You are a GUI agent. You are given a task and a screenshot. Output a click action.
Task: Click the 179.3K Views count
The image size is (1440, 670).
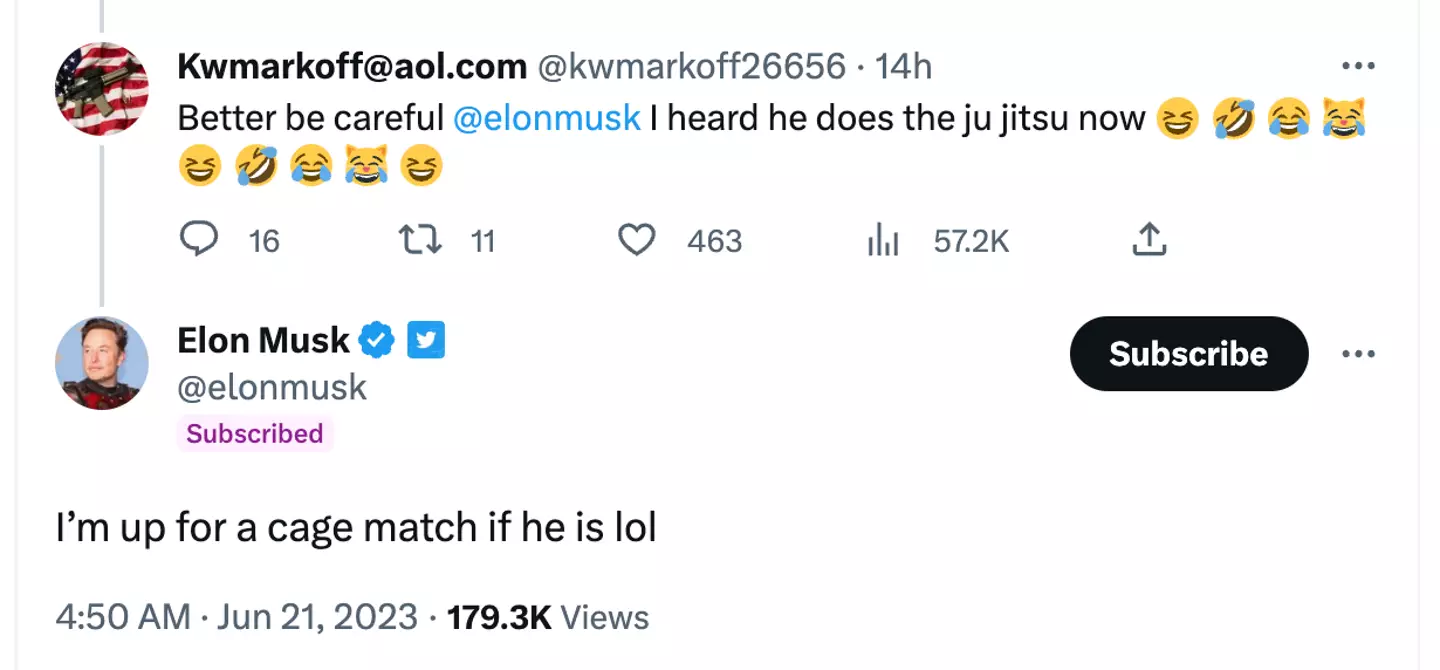[548, 617]
